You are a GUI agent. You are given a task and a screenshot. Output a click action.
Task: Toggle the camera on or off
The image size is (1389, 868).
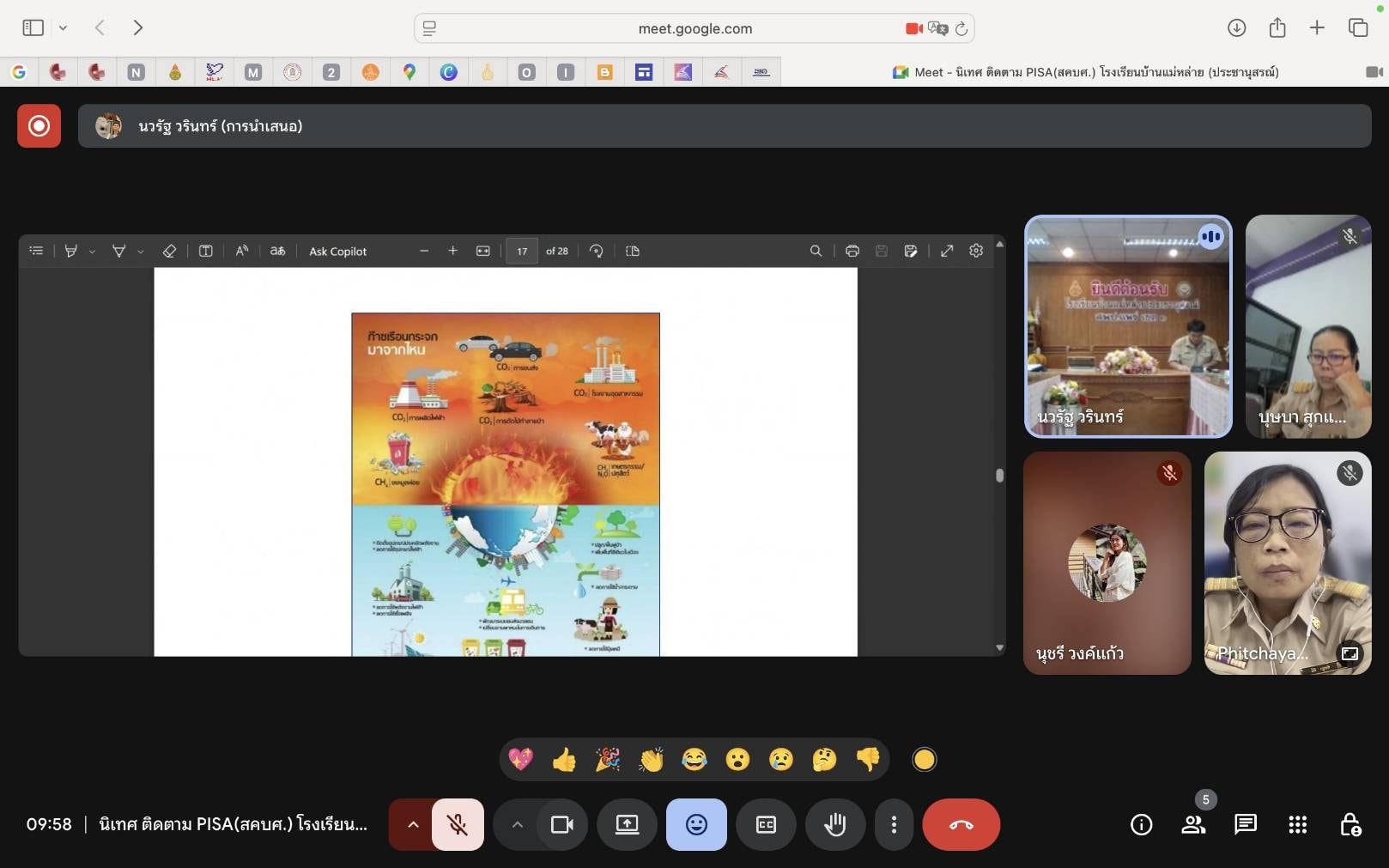pyautogui.click(x=562, y=824)
